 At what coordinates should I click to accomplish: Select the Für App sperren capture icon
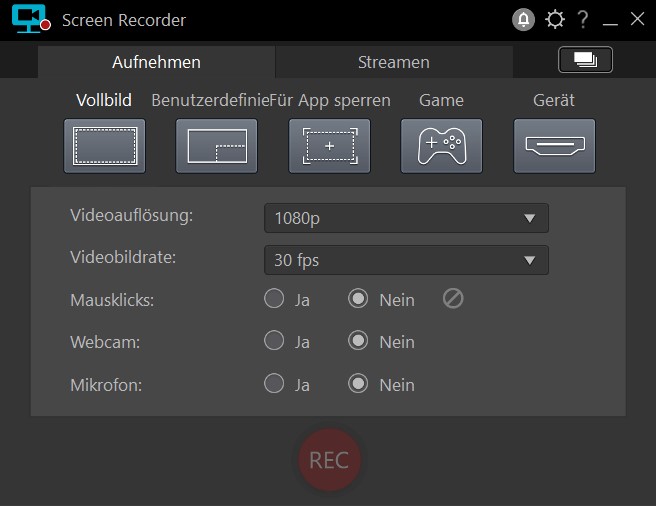(x=330, y=146)
